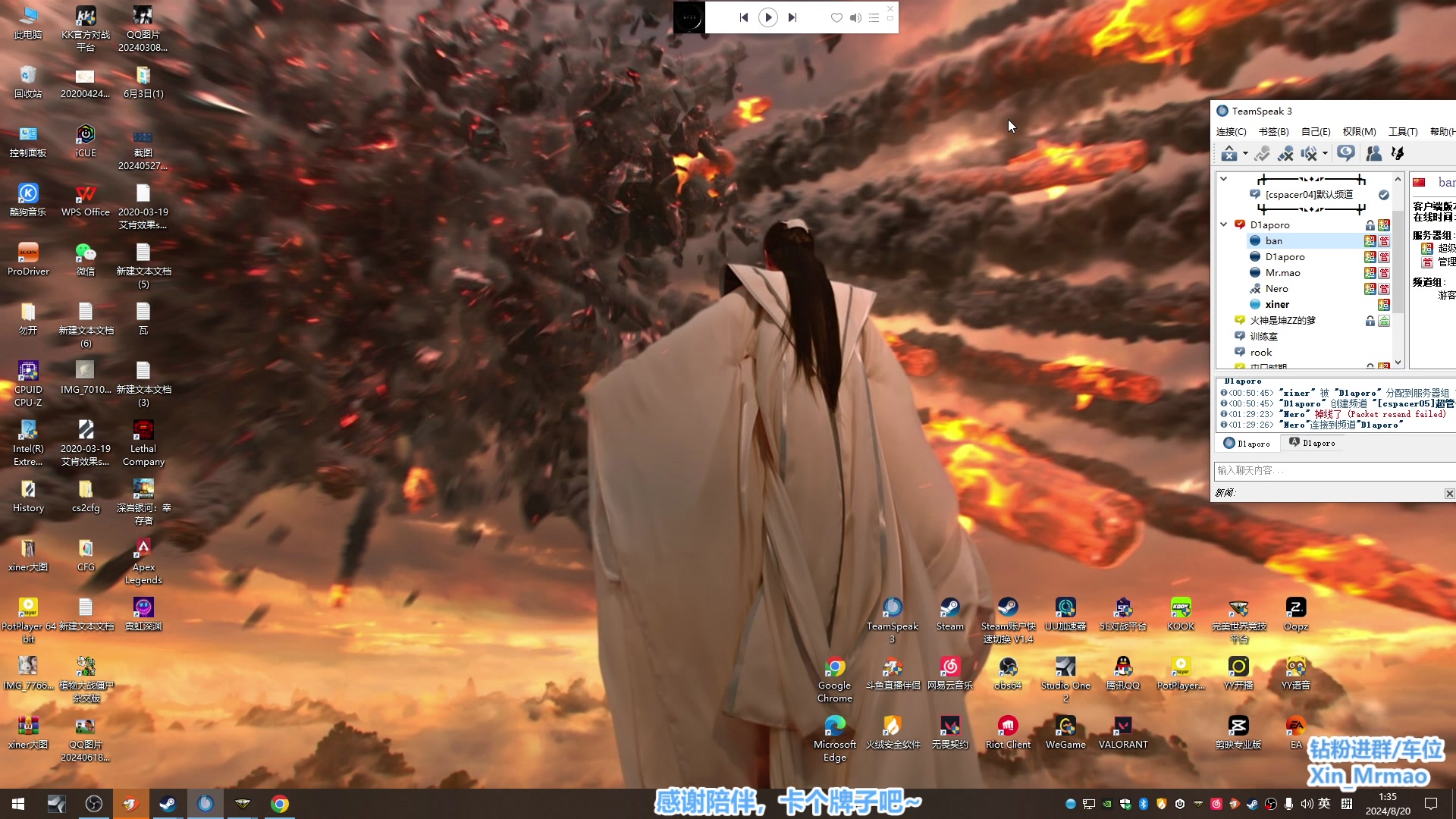Select user Mr.mao in channel list
The height and width of the screenshot is (819, 1456).
(x=1283, y=273)
